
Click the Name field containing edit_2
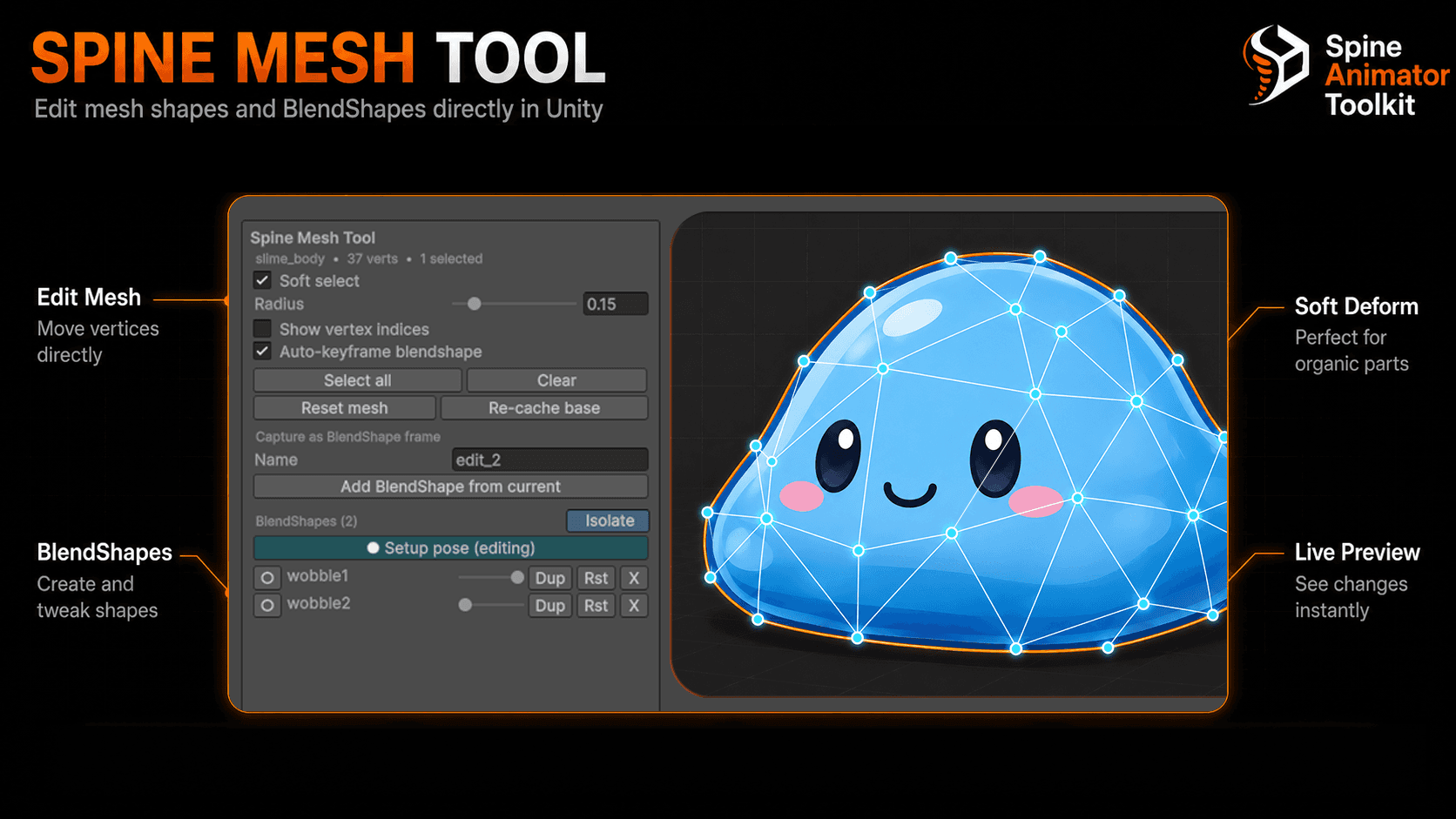coord(550,460)
